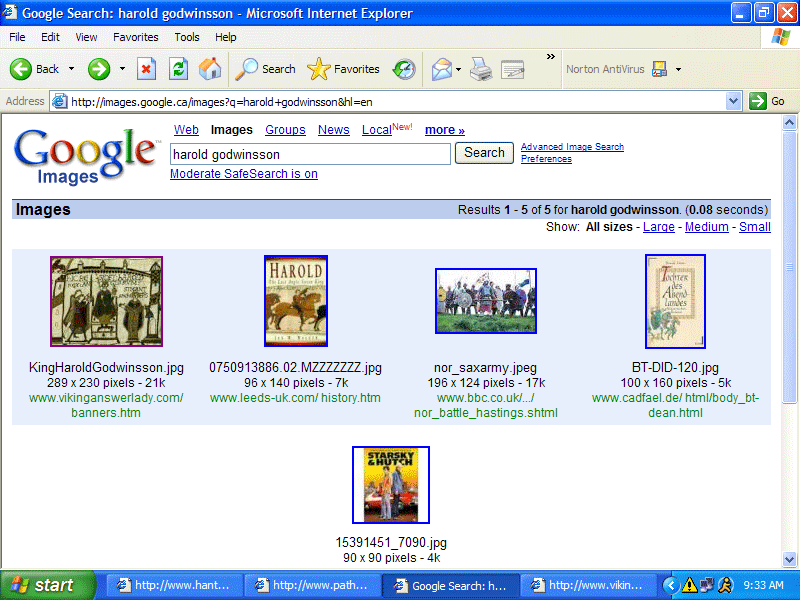Screen dimensions: 800x600
Task: Click the Stop loading icon
Action: pyautogui.click(x=146, y=69)
